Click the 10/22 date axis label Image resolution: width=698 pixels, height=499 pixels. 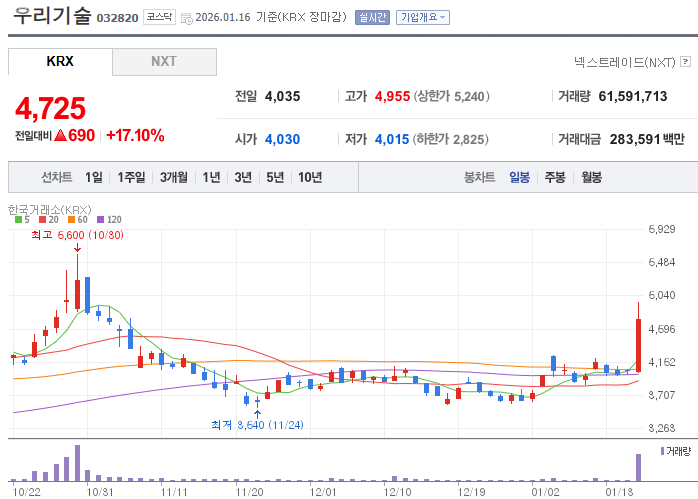[27, 492]
